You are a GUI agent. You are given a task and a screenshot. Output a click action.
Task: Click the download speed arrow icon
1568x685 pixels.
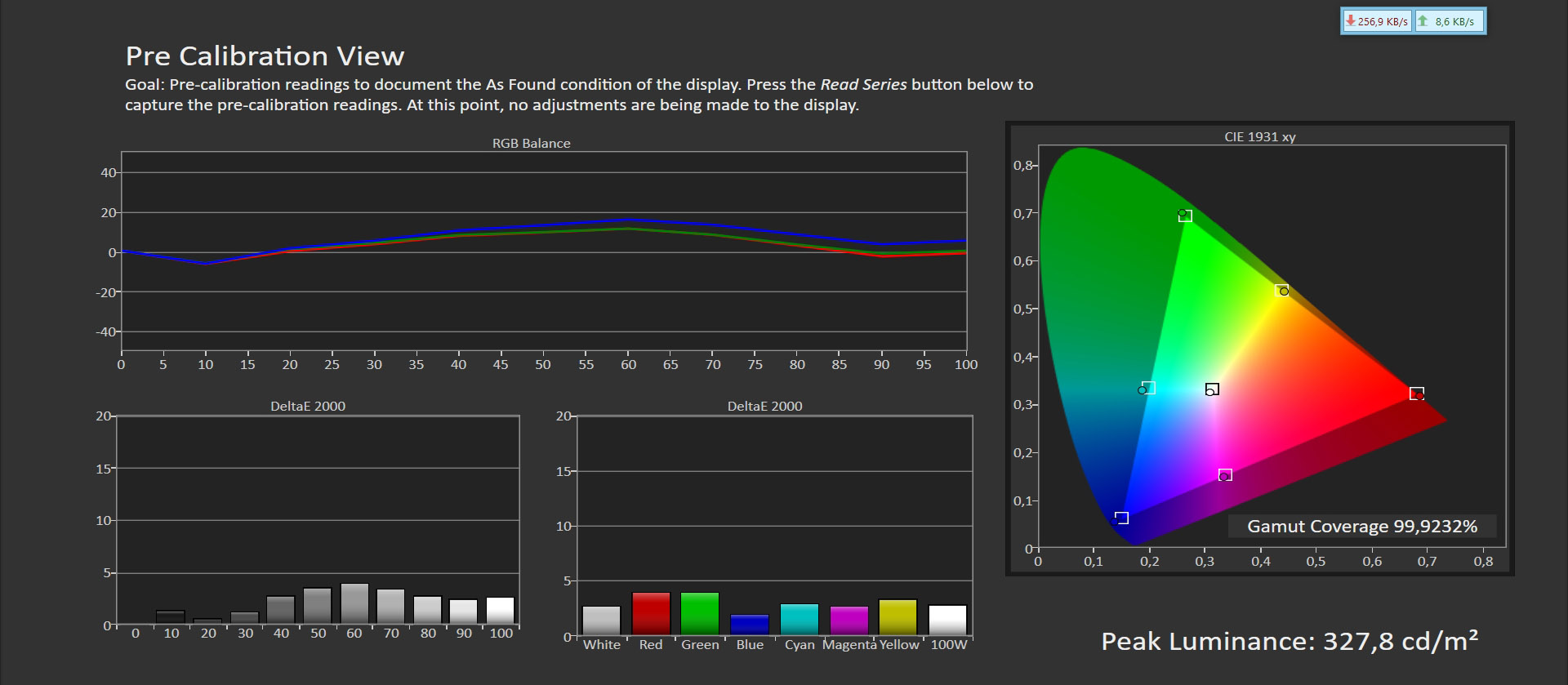click(1351, 21)
